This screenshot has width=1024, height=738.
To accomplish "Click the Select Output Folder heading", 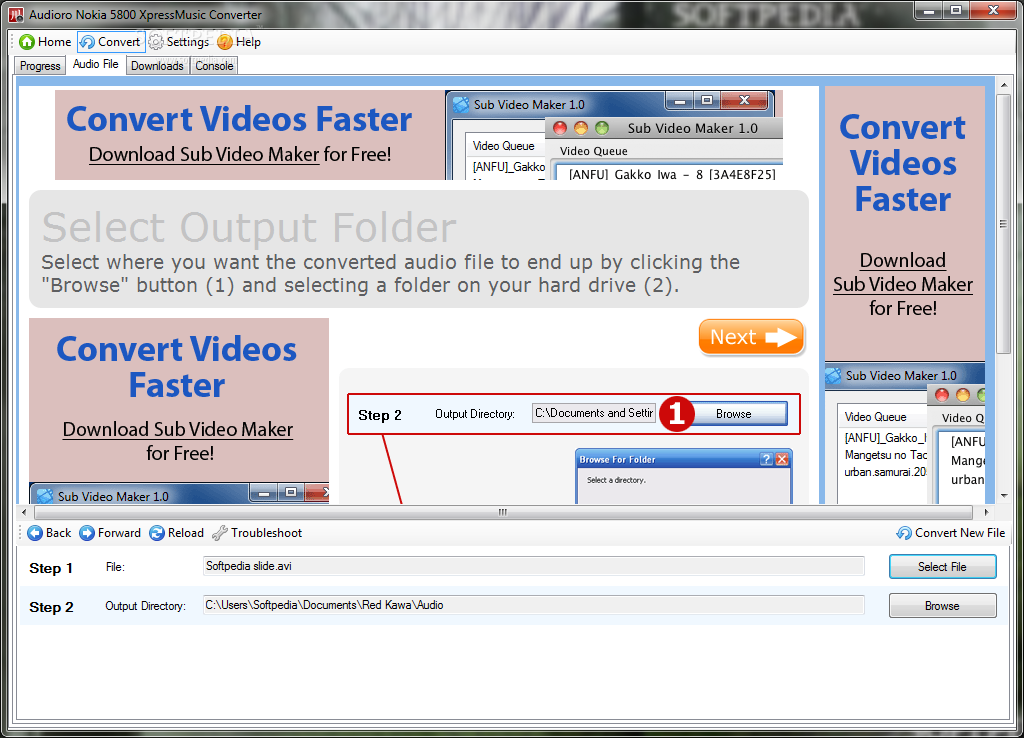I will pos(249,227).
